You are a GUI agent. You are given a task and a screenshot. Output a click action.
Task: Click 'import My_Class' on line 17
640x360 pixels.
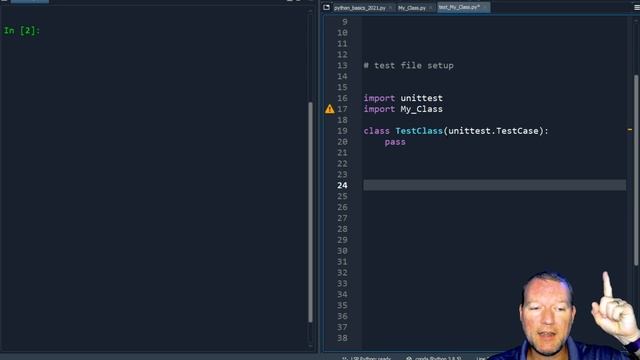403,109
